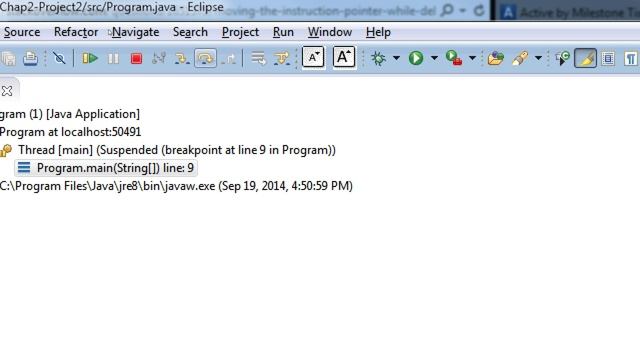Click the Step Over icon
This screenshot has width=640, height=360.
[x=205, y=58]
